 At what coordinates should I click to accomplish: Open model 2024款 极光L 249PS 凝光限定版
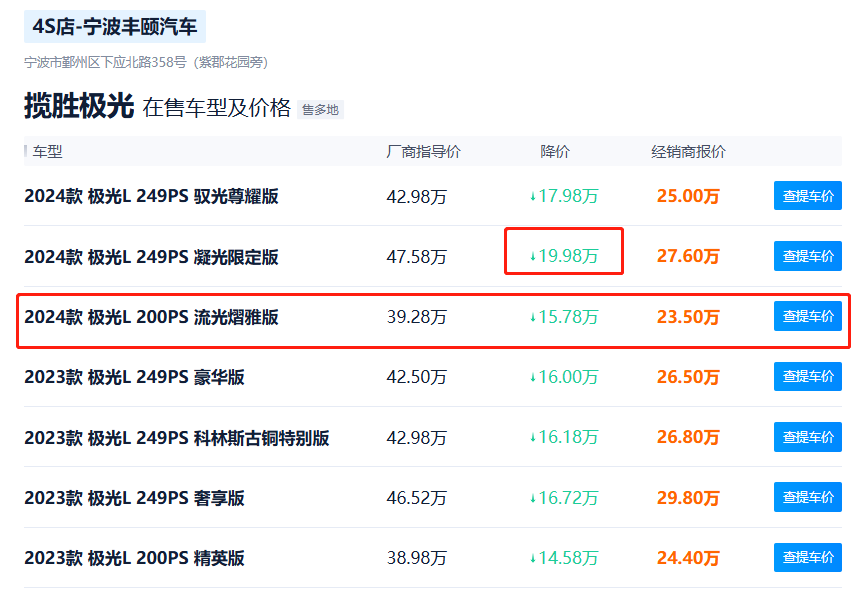pyautogui.click(x=151, y=256)
